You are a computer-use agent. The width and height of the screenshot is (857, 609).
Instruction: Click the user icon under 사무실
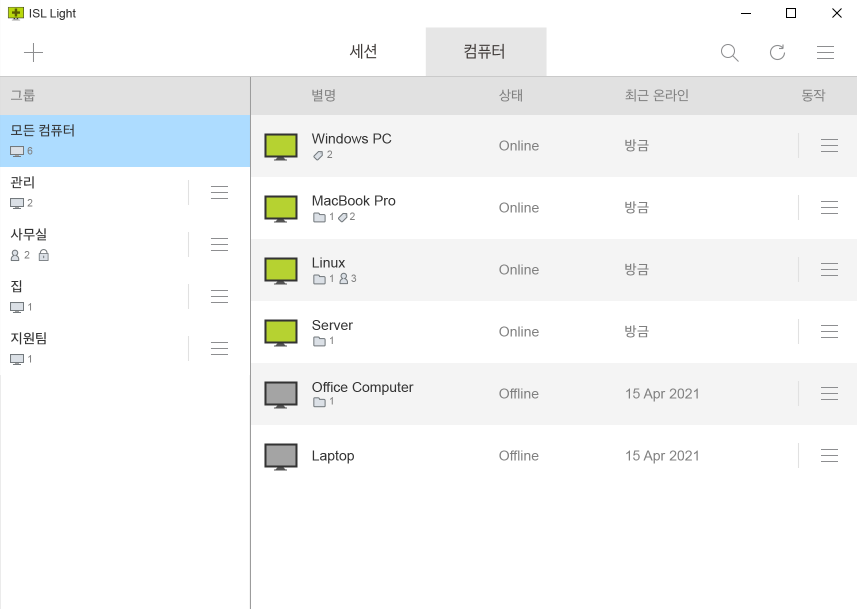click(x=15, y=255)
